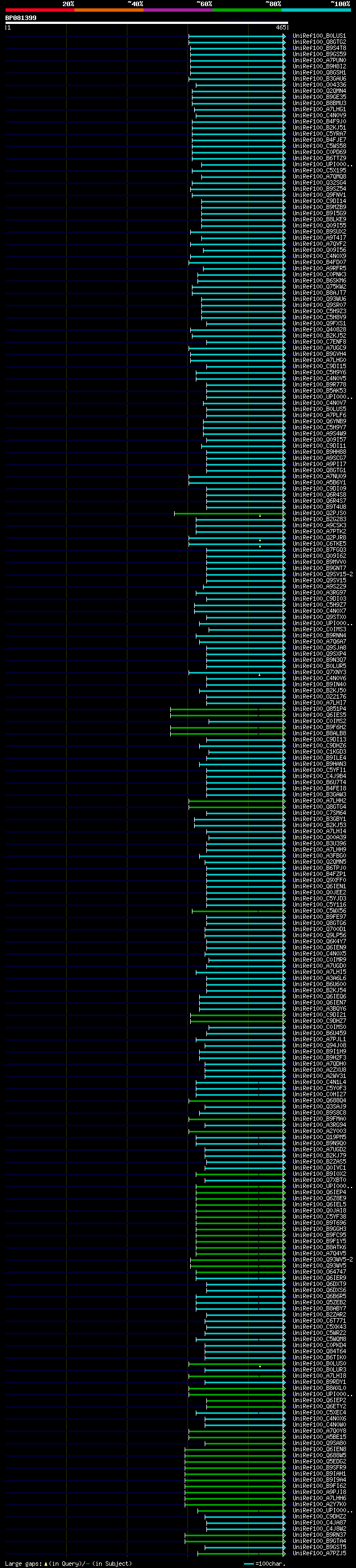Click the cyan ~100% identity color segment

tap(316, 10)
